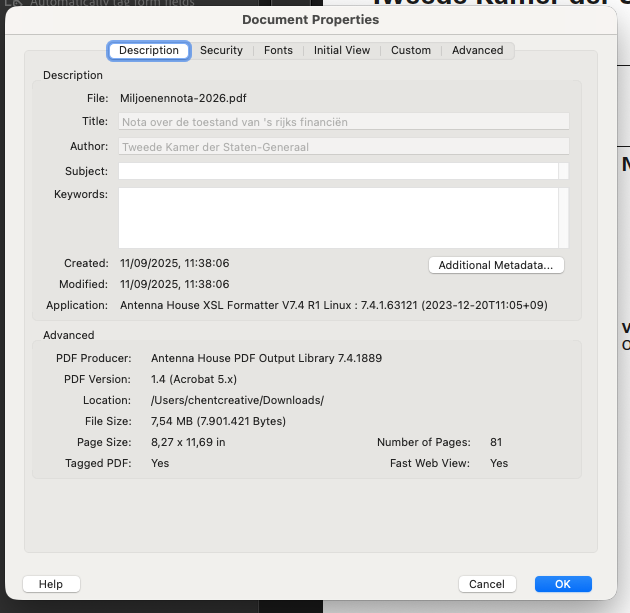Cancel the Document Properties dialog
The height and width of the screenshot is (613, 630).
[487, 584]
